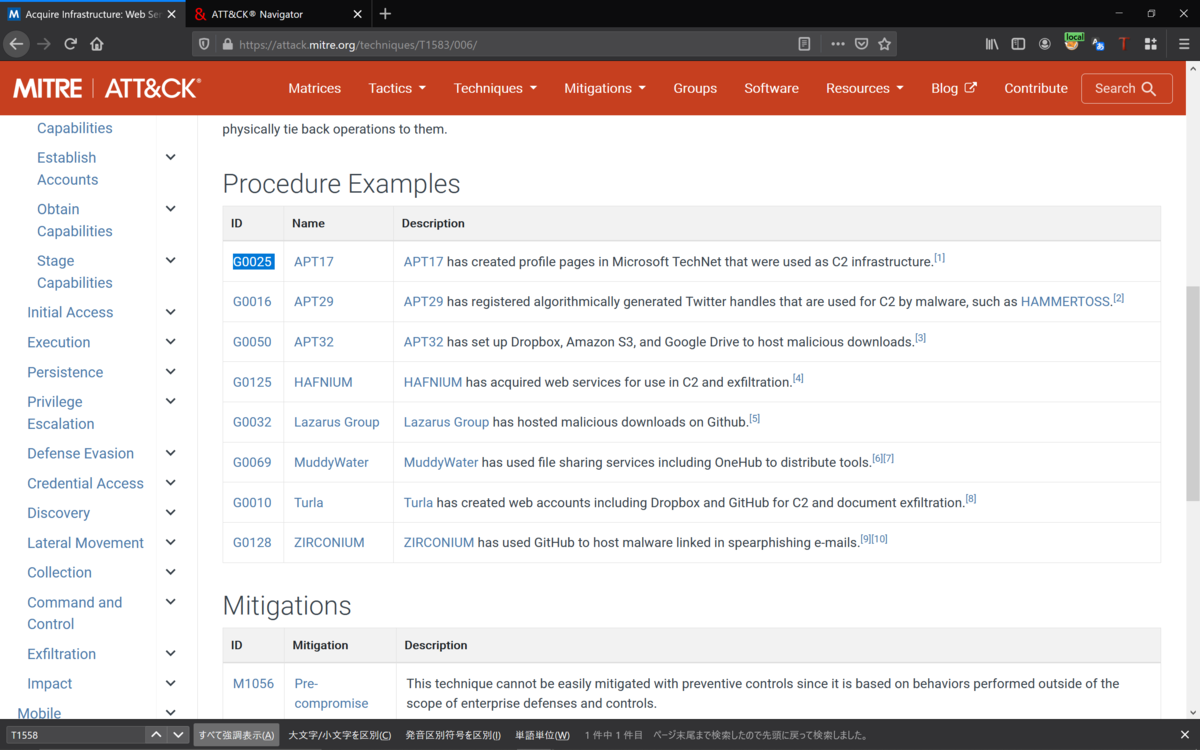Open Command and Control in sidebar

coord(75,613)
